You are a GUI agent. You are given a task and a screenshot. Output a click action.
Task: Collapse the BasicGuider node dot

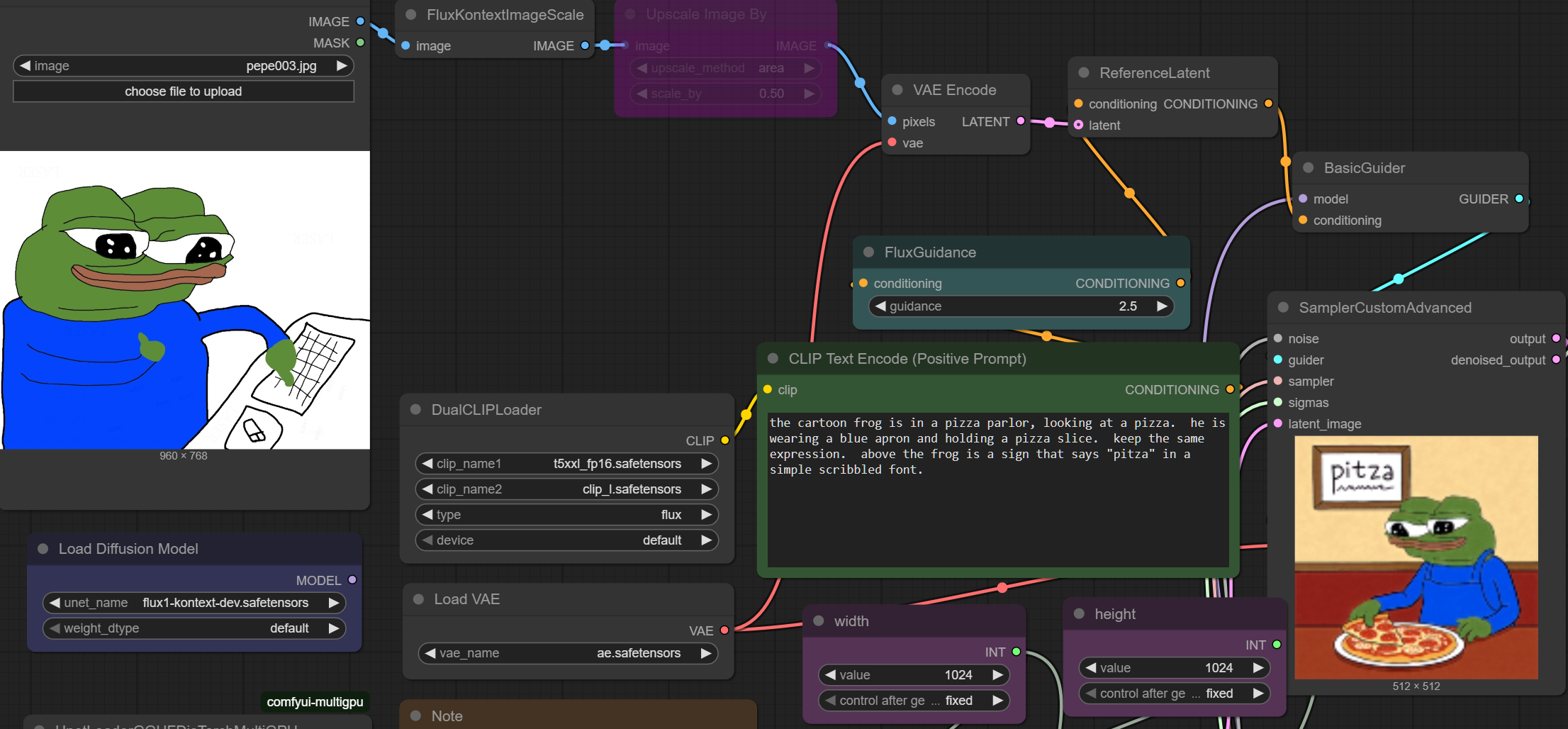(1308, 167)
